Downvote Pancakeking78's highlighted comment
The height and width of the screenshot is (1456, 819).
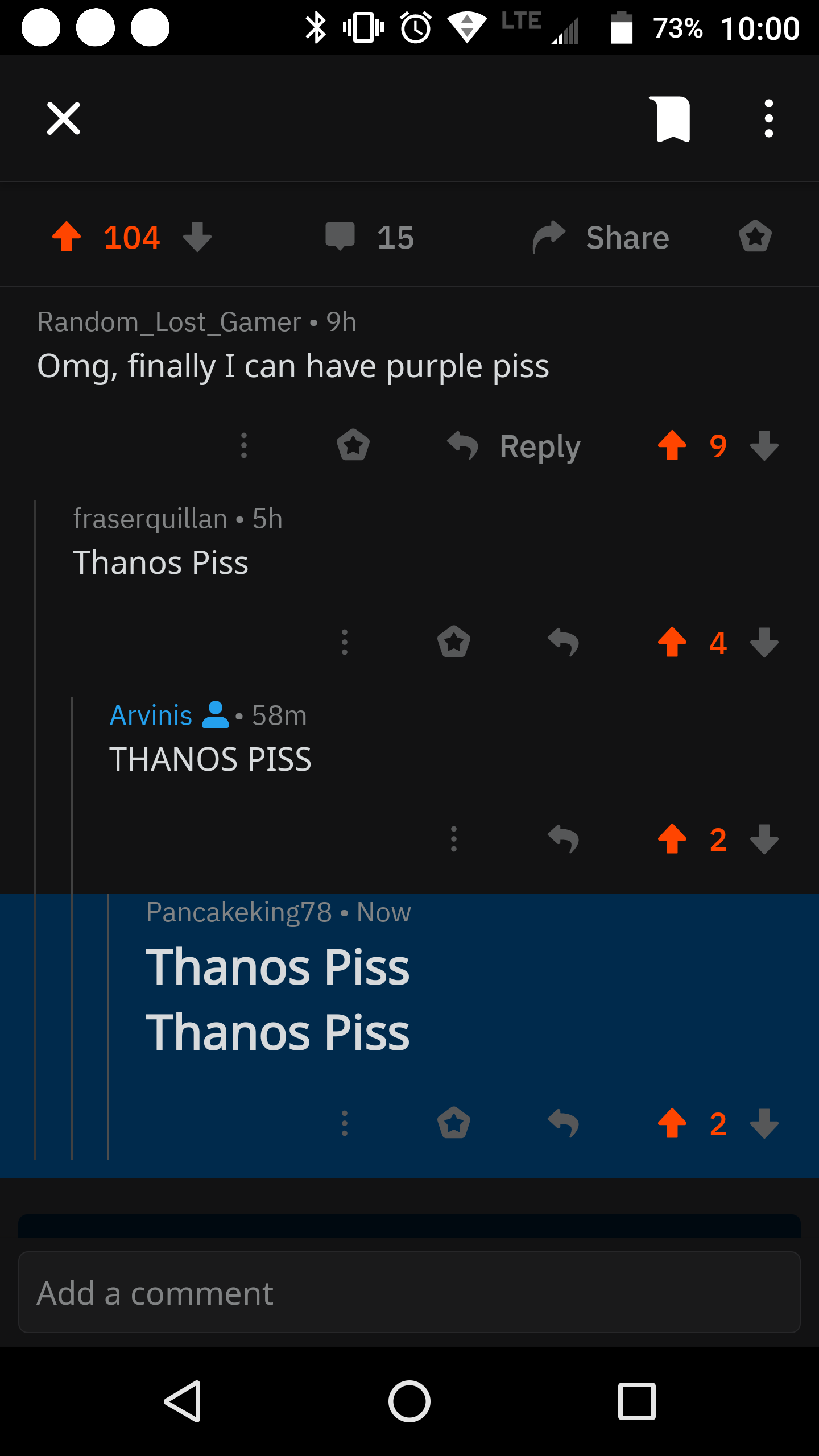click(x=764, y=1121)
